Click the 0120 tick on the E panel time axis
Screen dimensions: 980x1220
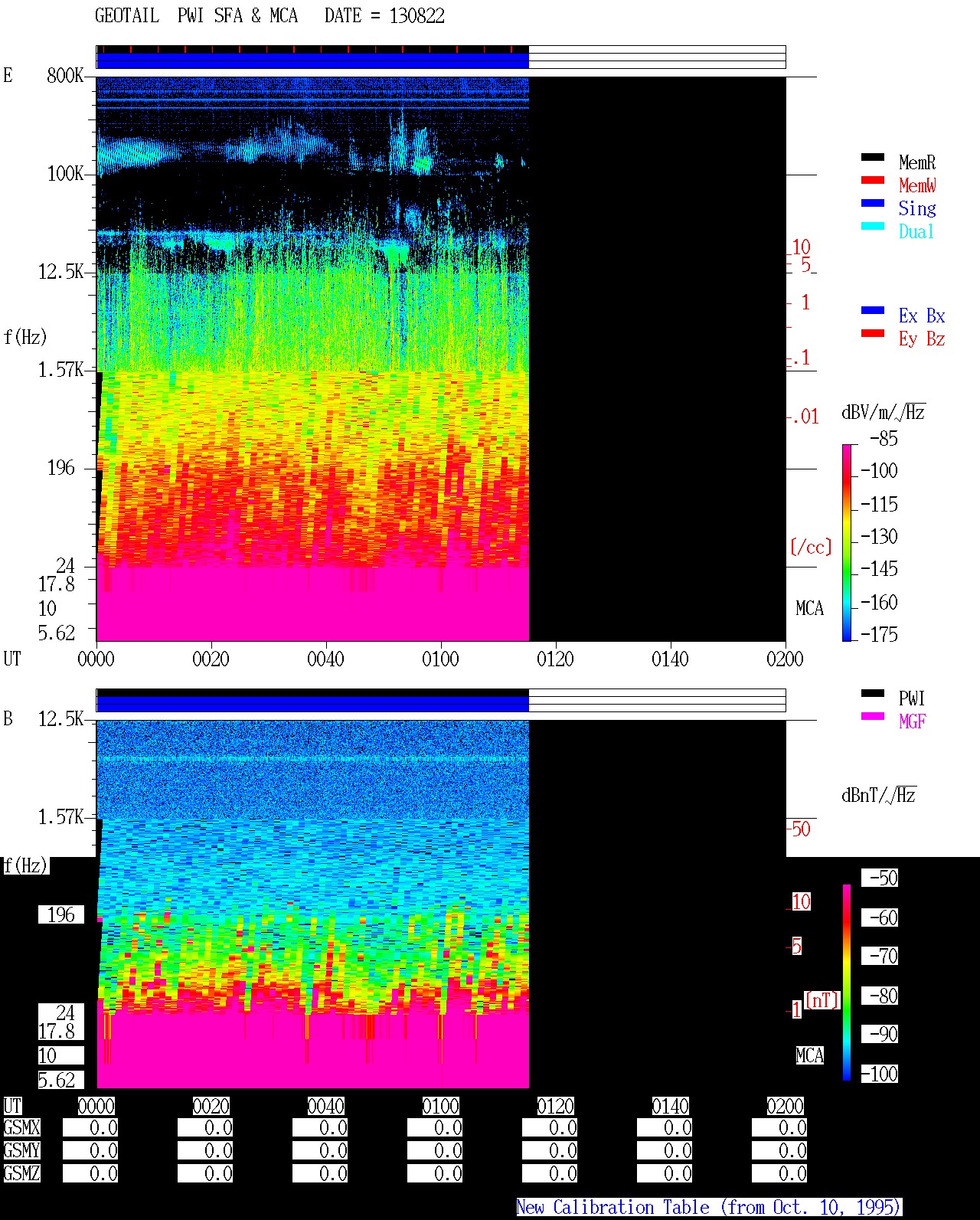coord(555,659)
